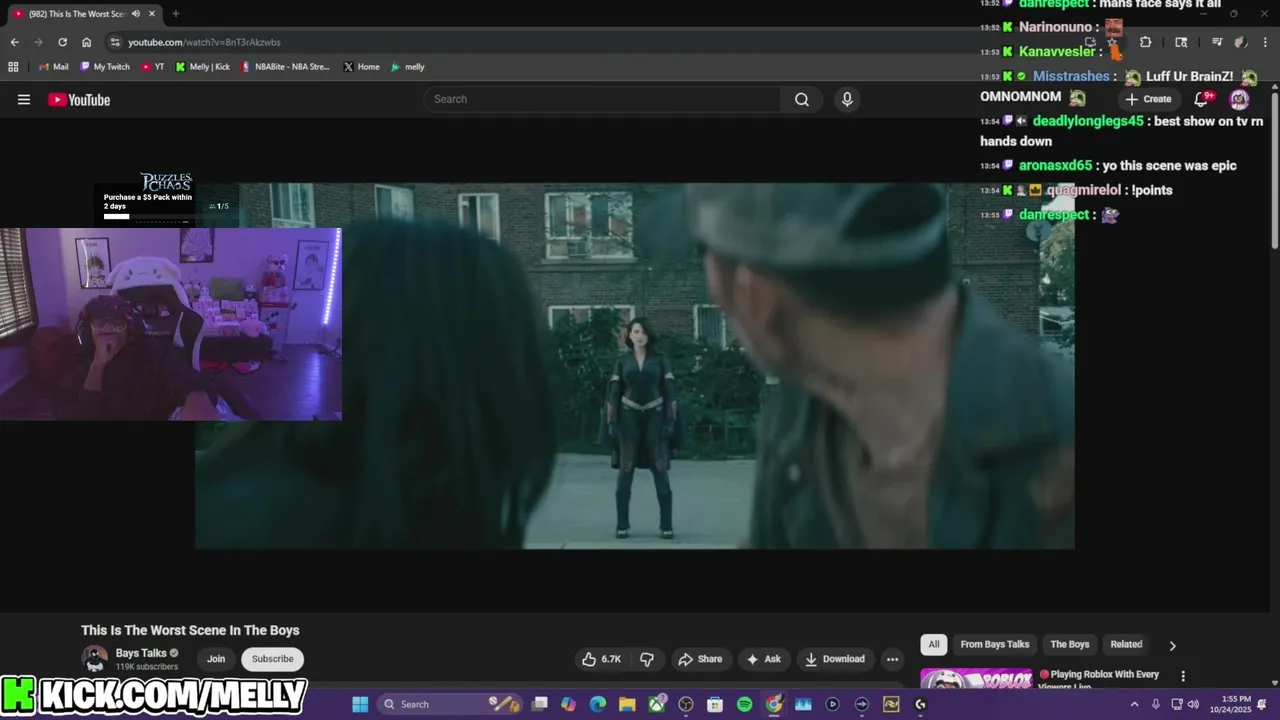Open the Mail bookmark
This screenshot has width=1280, height=720.
point(53,67)
